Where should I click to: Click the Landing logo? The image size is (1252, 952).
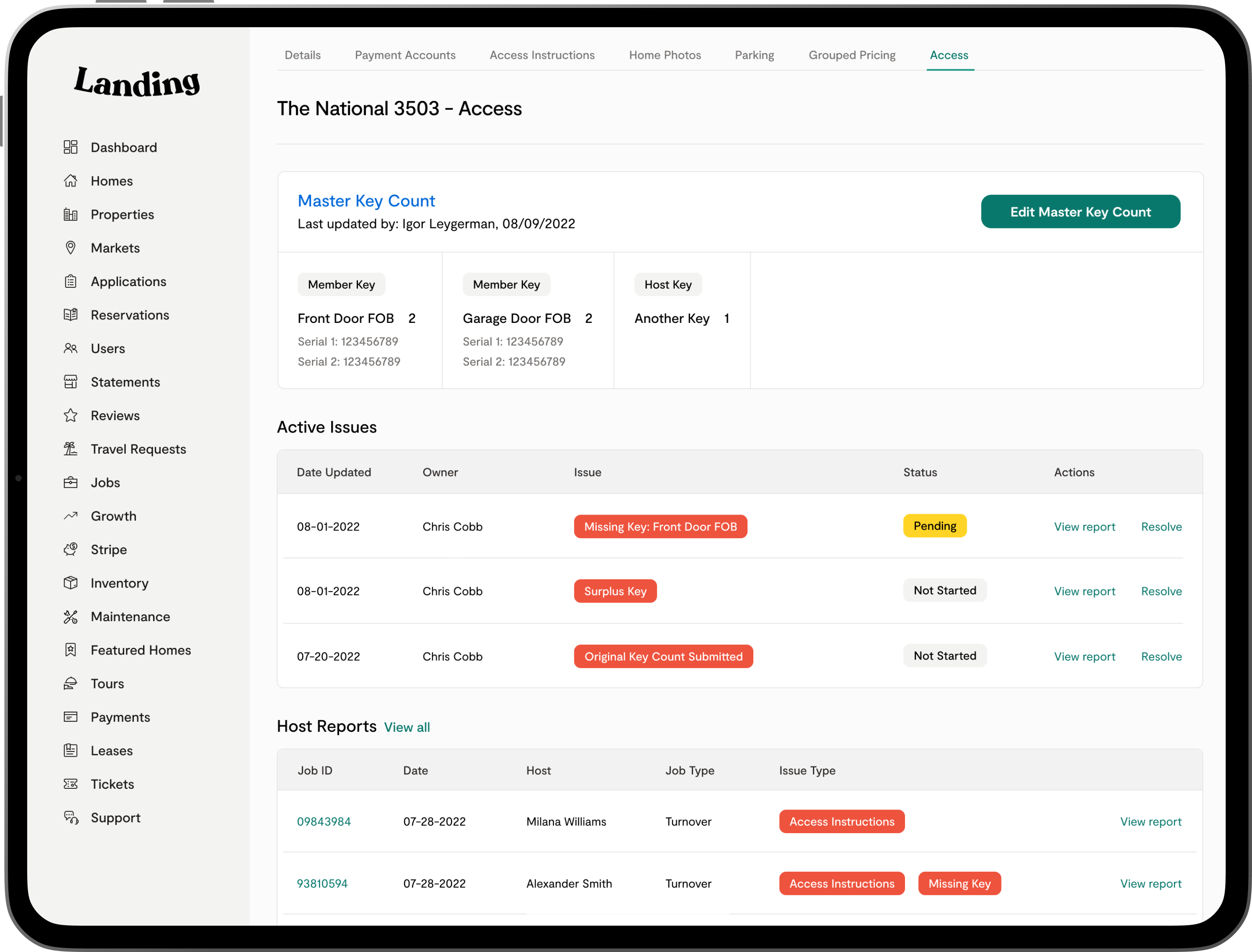pos(136,82)
